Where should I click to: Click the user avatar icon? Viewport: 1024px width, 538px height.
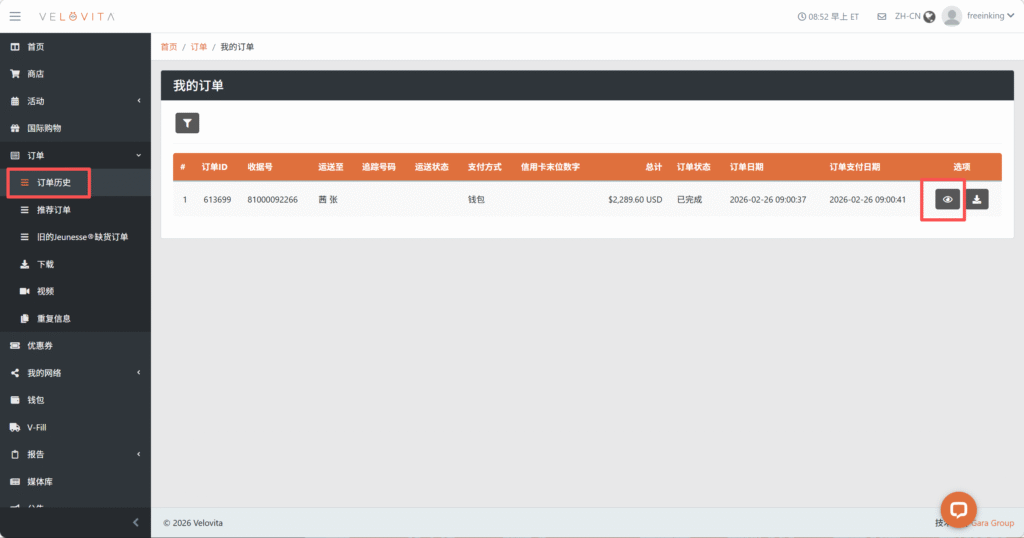[x=952, y=16]
